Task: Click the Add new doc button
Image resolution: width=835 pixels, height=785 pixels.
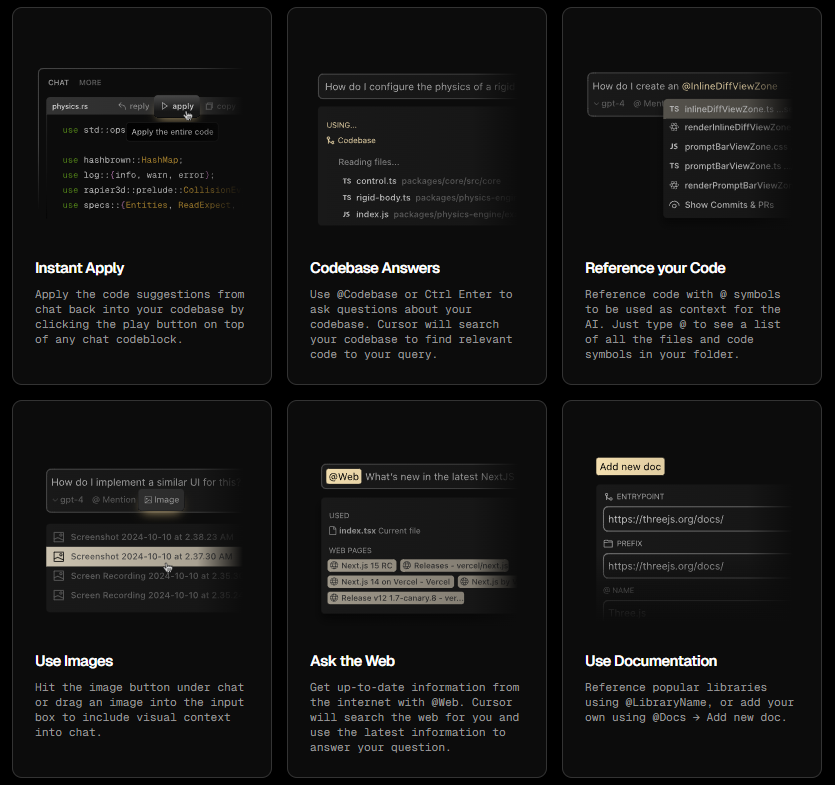Action: [630, 467]
